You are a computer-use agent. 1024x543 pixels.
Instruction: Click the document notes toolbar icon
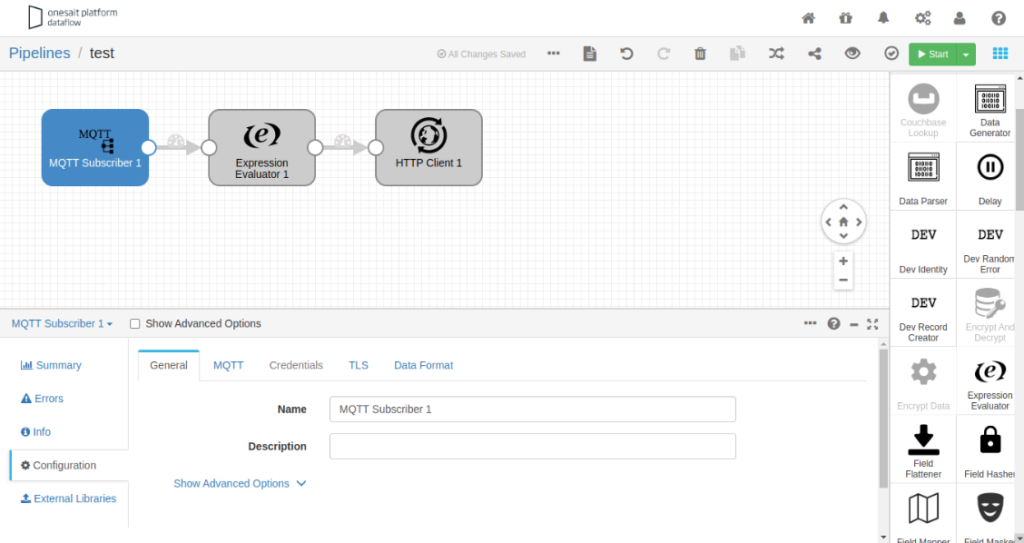tap(590, 54)
